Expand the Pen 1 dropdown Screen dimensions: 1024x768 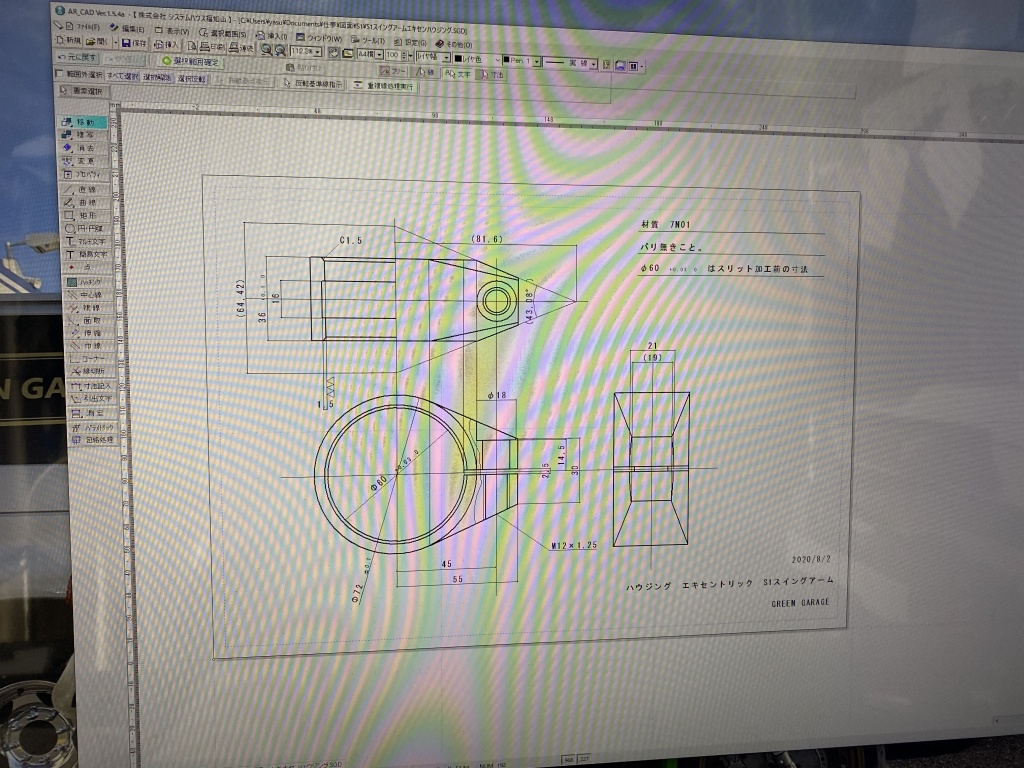536,61
